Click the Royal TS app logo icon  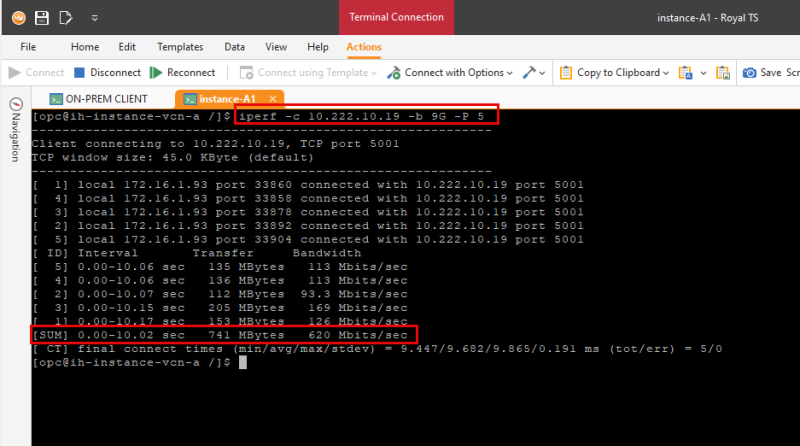pyautogui.click(x=17, y=17)
